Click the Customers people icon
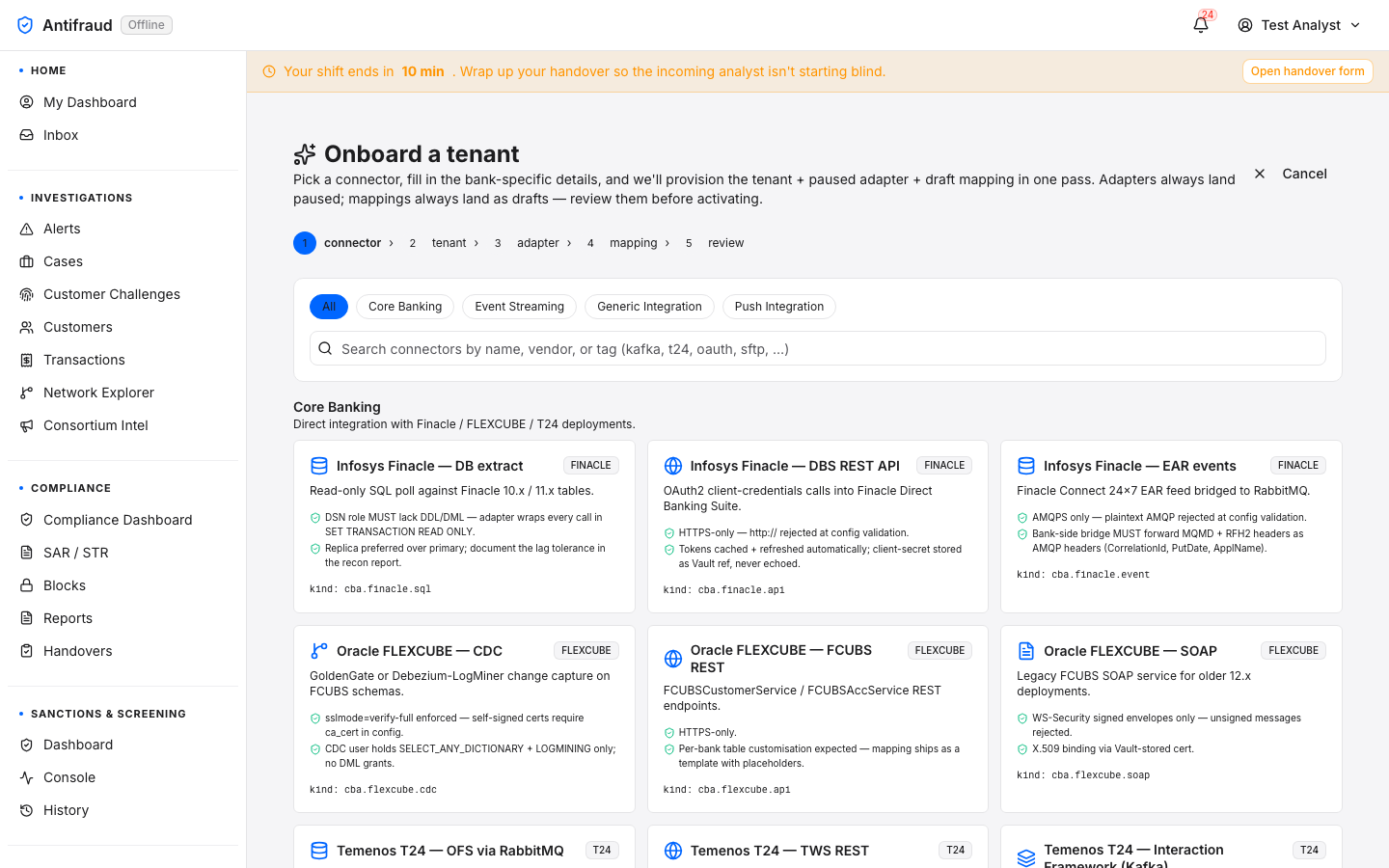 27,327
